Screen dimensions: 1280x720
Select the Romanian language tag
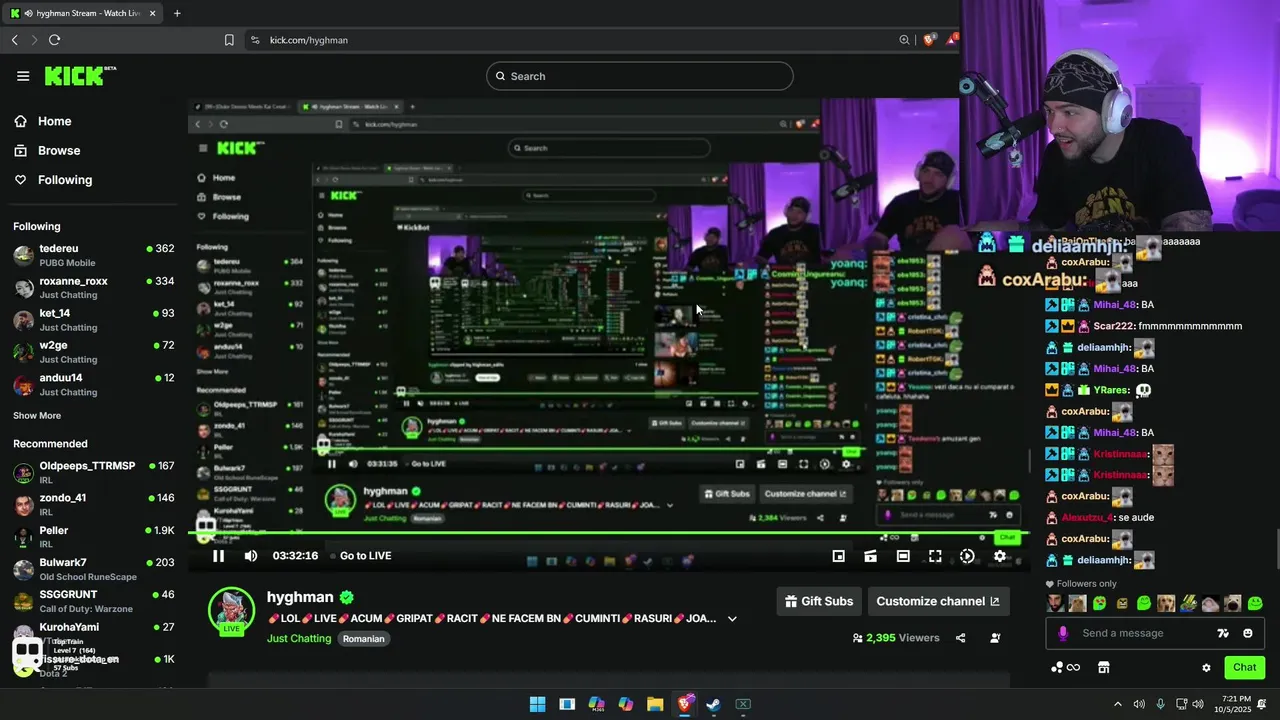tap(364, 638)
